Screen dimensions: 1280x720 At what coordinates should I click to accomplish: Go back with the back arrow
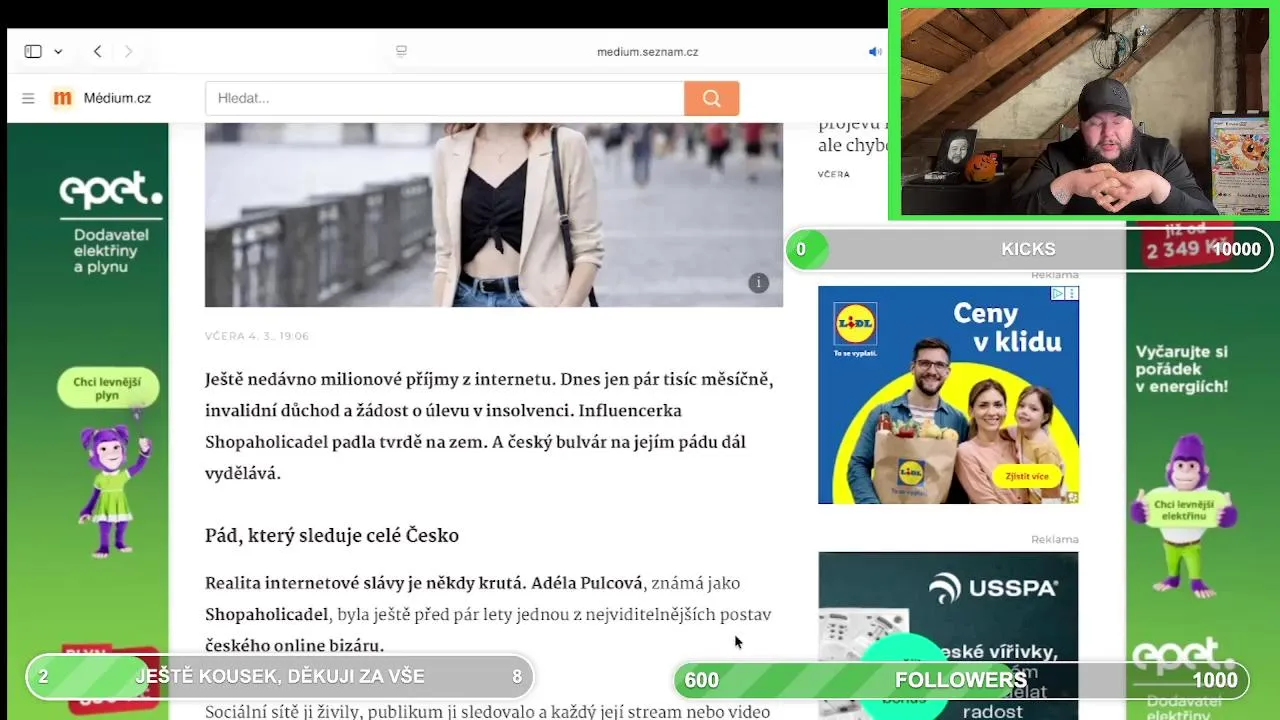coord(97,51)
